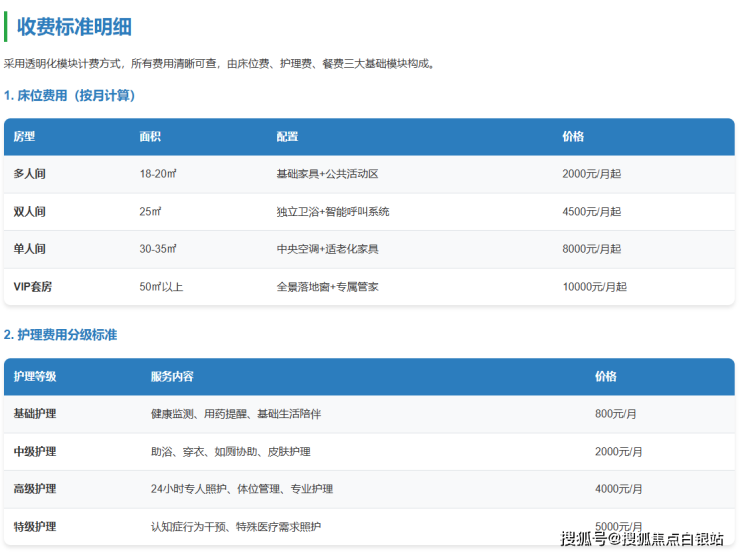
Task: Click the VIP套房 row label
Action: [x=33, y=287]
